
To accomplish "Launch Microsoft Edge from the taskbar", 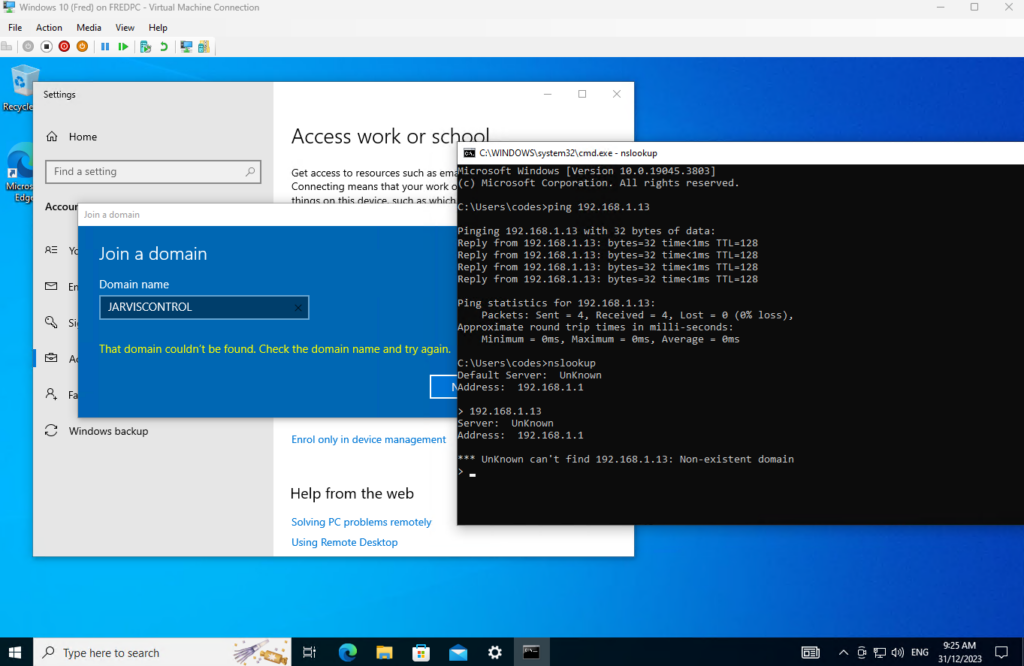I will click(x=347, y=652).
